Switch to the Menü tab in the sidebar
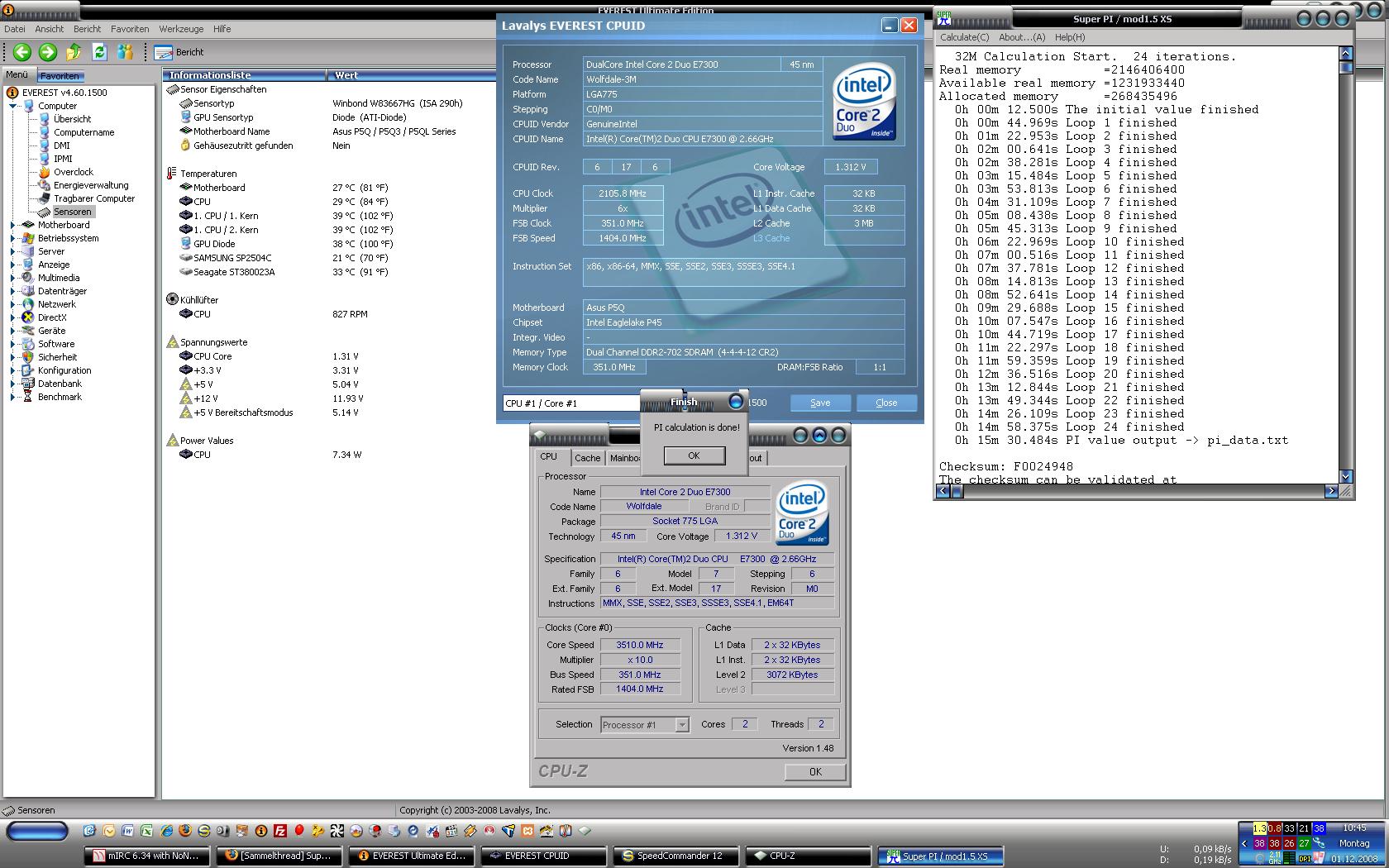 point(17,74)
